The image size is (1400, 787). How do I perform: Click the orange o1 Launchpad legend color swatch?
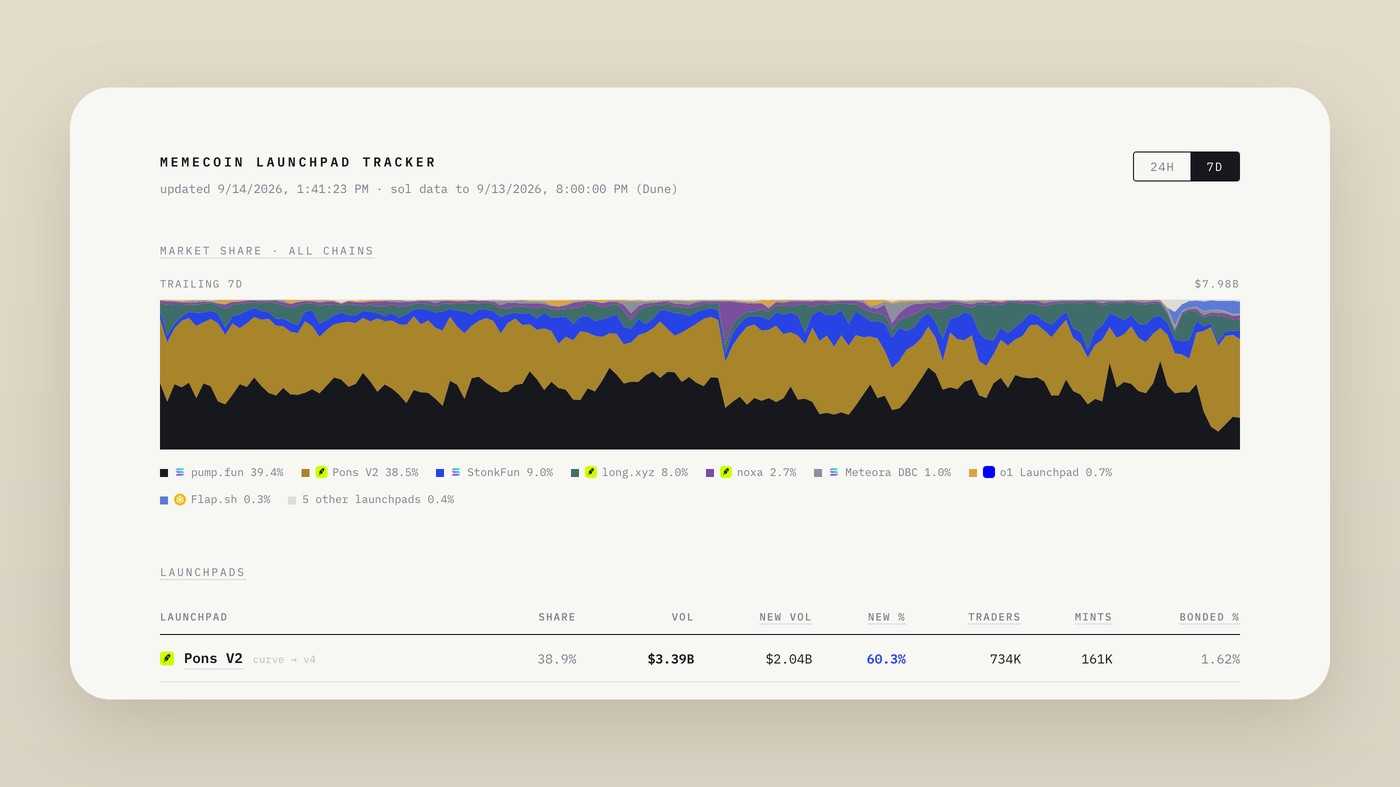click(x=973, y=473)
